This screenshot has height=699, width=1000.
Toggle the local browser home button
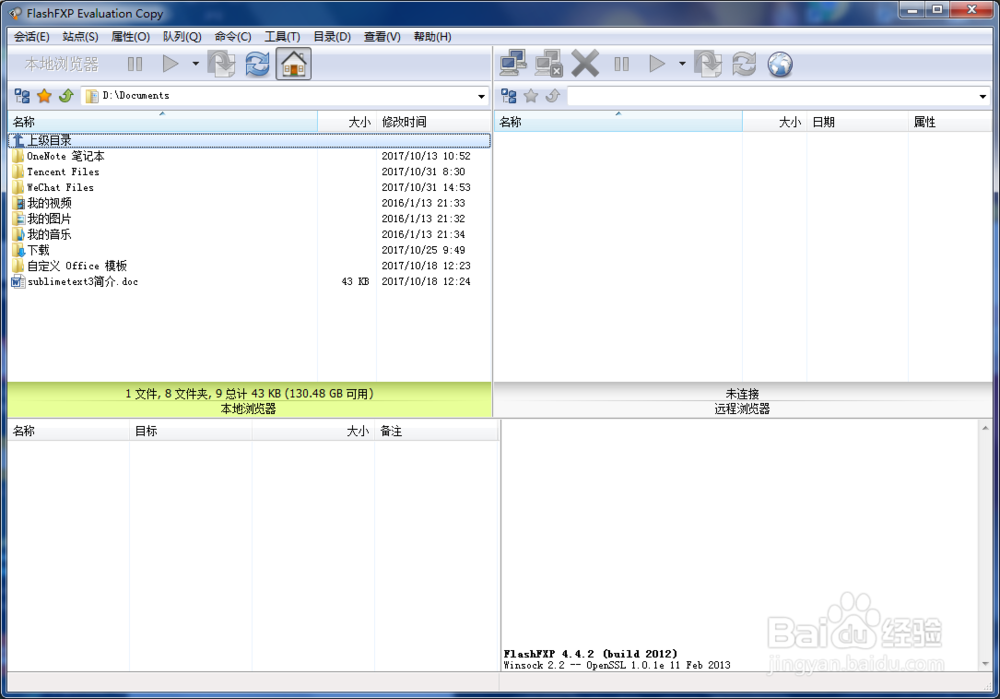(x=294, y=64)
